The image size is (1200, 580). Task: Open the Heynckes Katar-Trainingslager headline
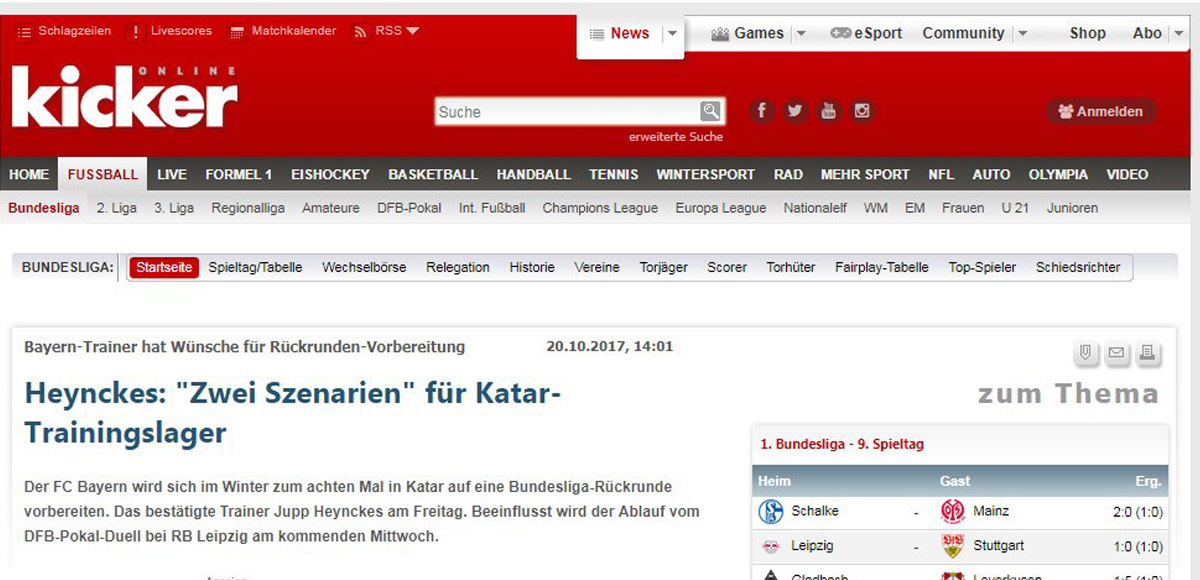click(293, 413)
